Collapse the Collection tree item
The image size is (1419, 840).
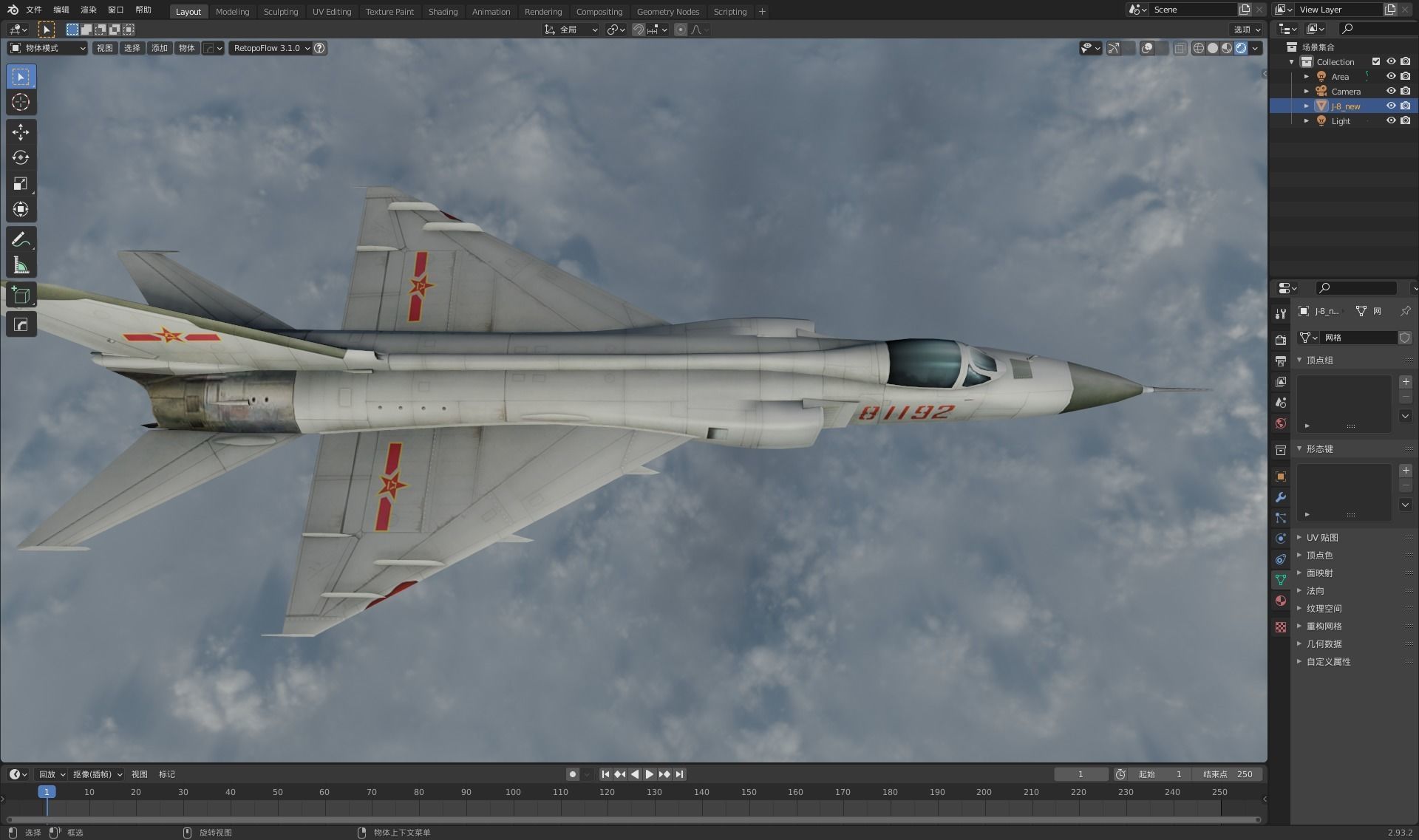point(1292,62)
